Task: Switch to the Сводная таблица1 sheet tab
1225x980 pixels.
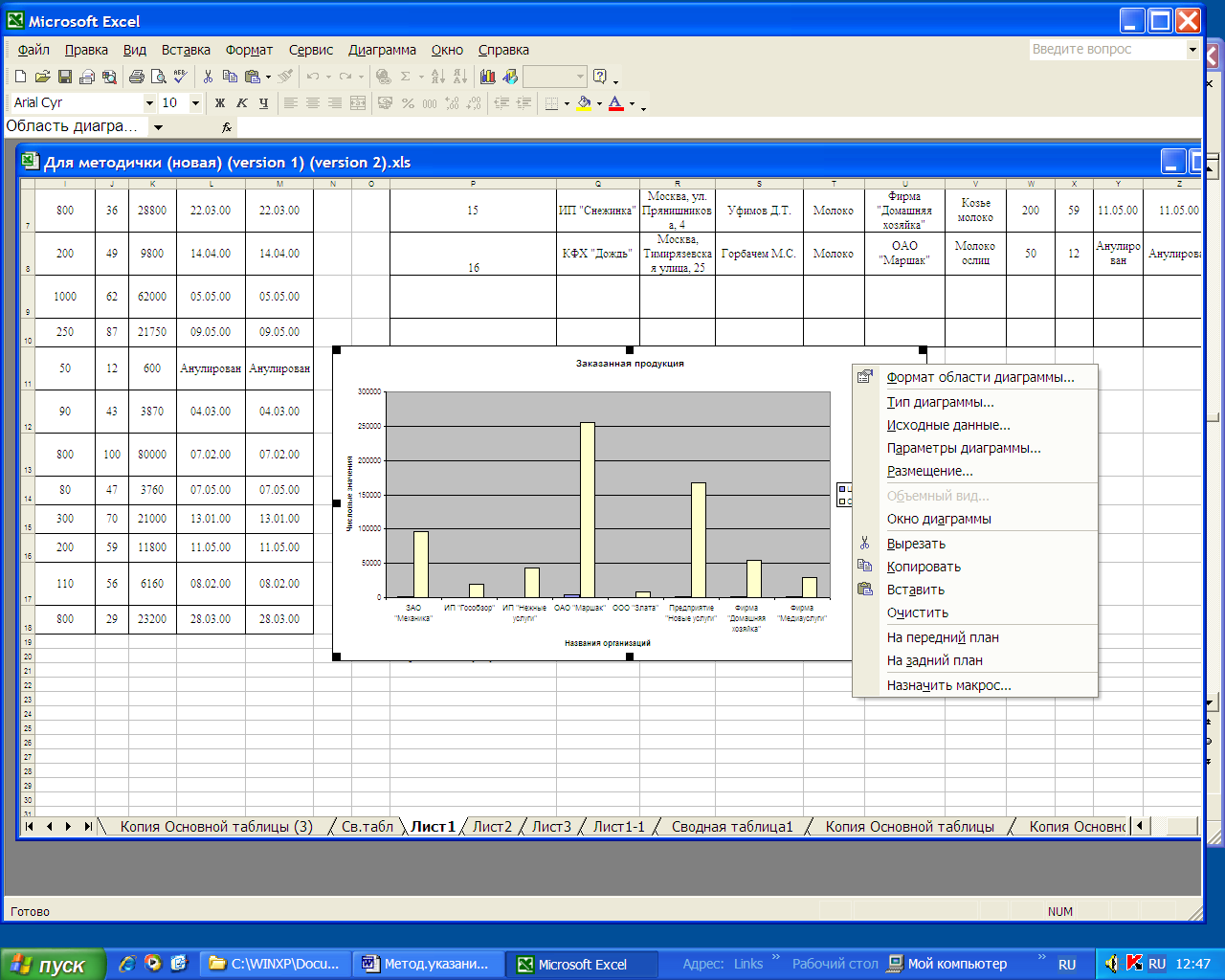Action: pyautogui.click(x=732, y=827)
